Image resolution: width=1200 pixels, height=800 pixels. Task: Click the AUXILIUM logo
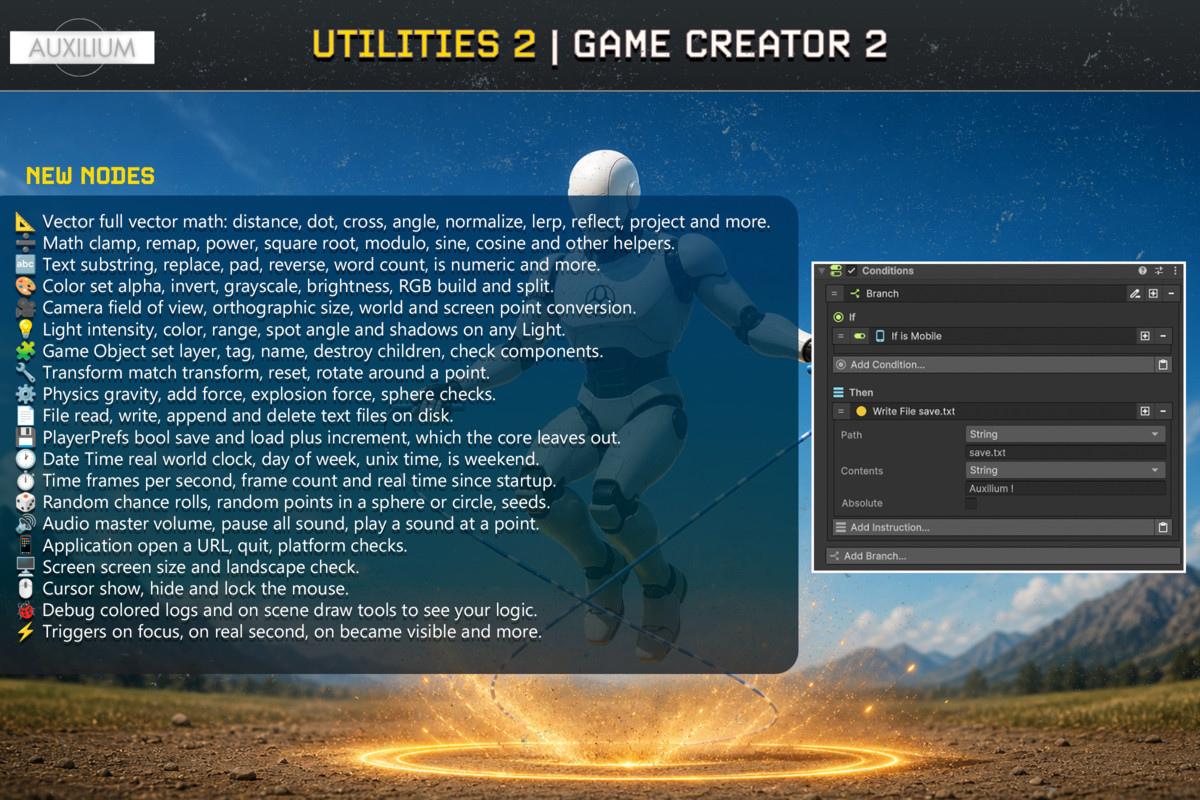(82, 48)
